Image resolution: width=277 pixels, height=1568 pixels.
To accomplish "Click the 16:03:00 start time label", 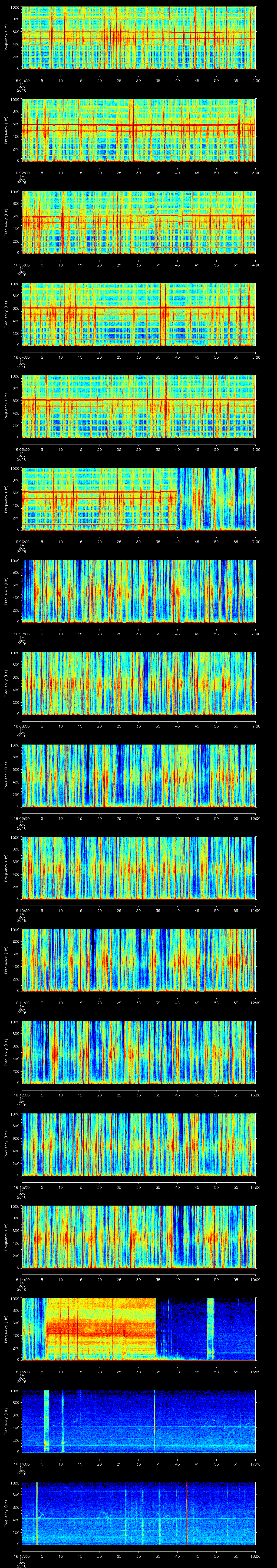I will click(x=22, y=265).
